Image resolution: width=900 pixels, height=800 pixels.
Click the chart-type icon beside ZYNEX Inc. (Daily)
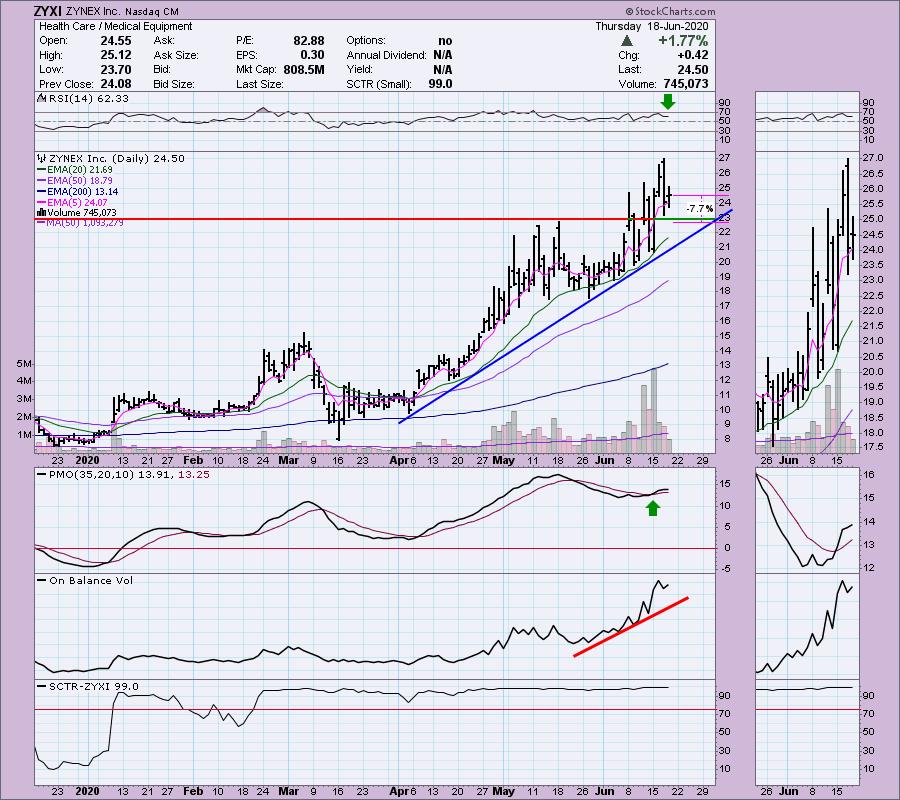[x=41, y=158]
